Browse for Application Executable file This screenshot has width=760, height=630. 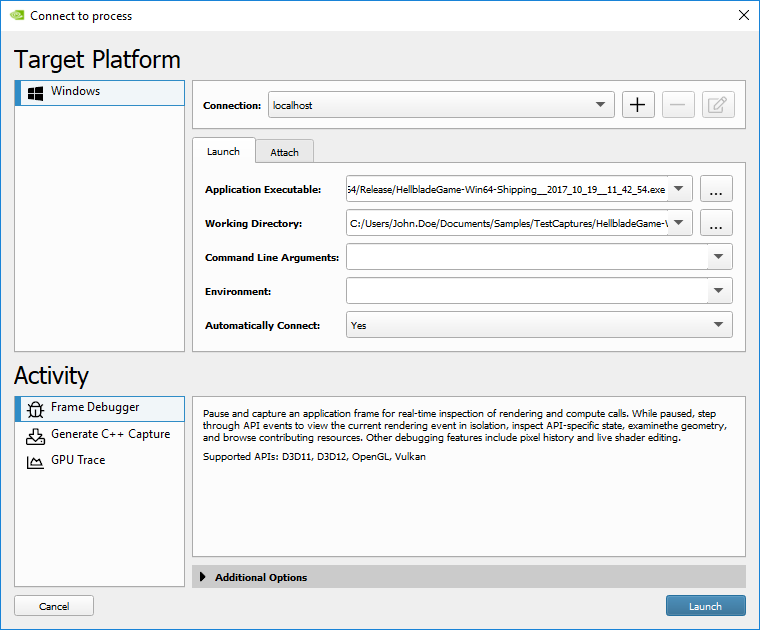[716, 188]
